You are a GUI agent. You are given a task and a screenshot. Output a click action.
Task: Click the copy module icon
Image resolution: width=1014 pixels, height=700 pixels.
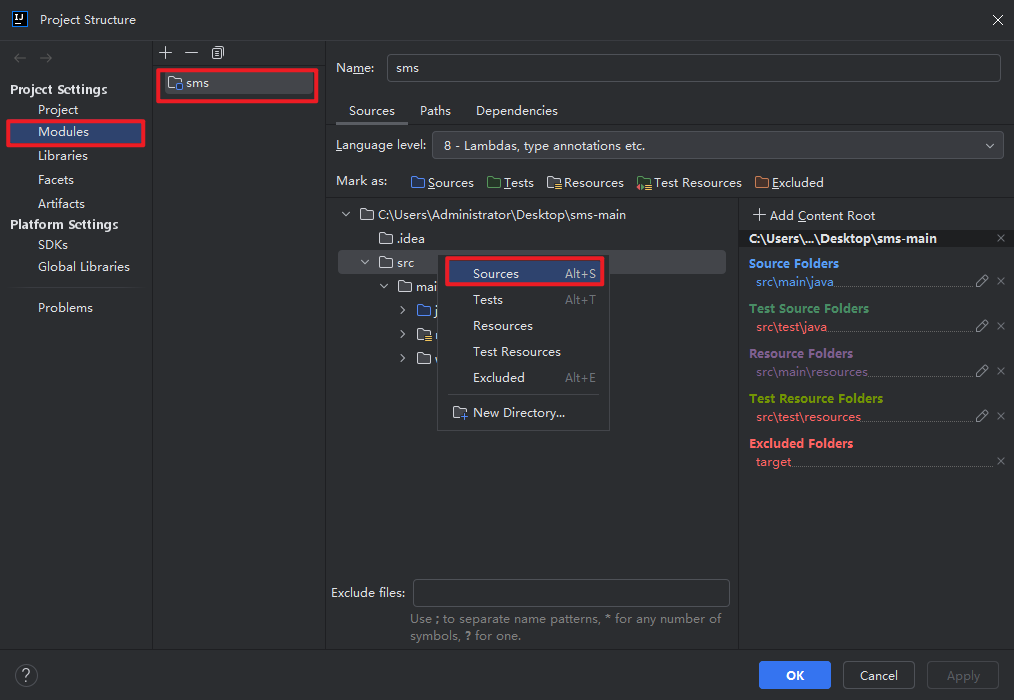coord(218,52)
